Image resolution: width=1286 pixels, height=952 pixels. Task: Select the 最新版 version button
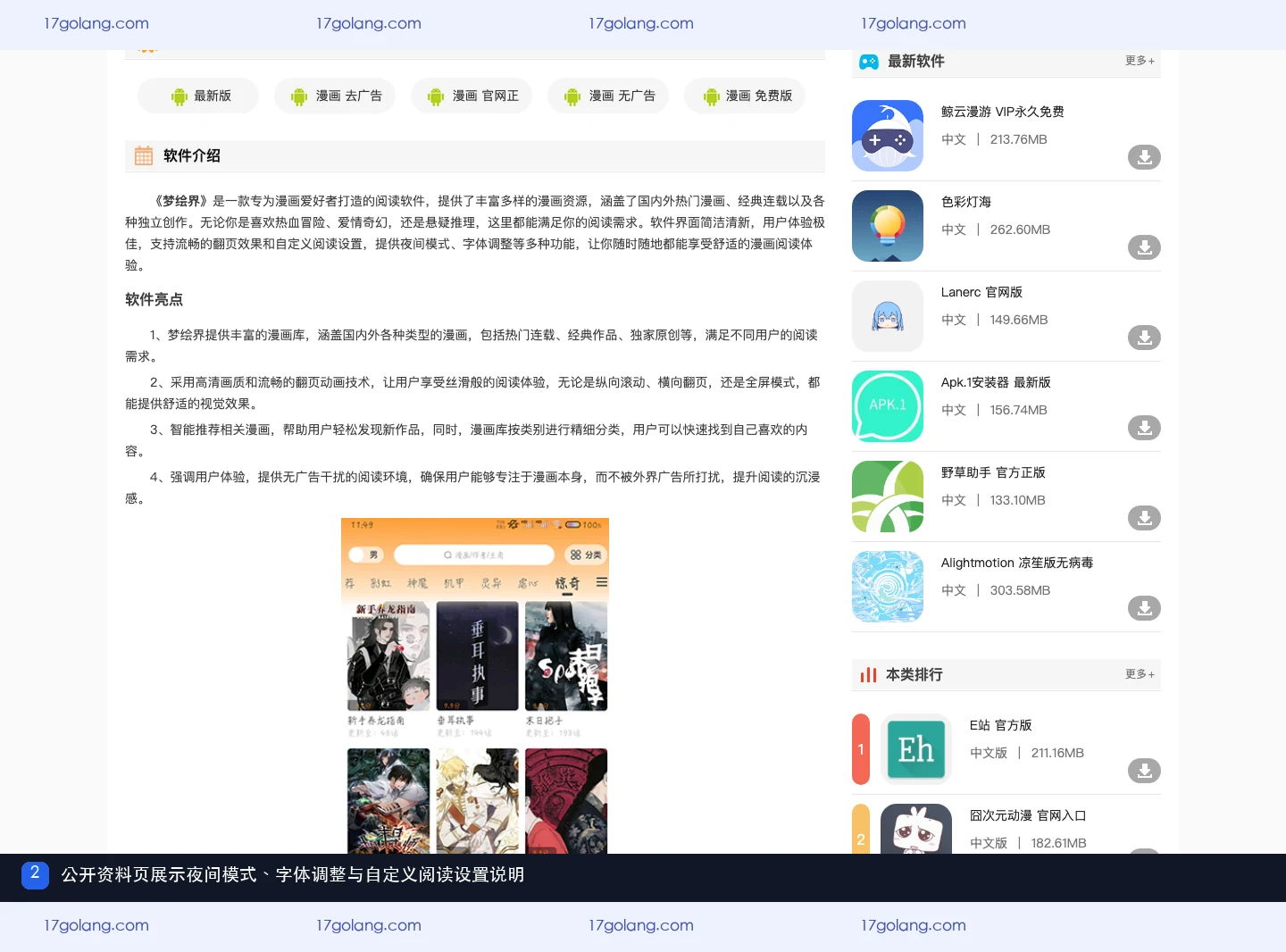(x=198, y=96)
